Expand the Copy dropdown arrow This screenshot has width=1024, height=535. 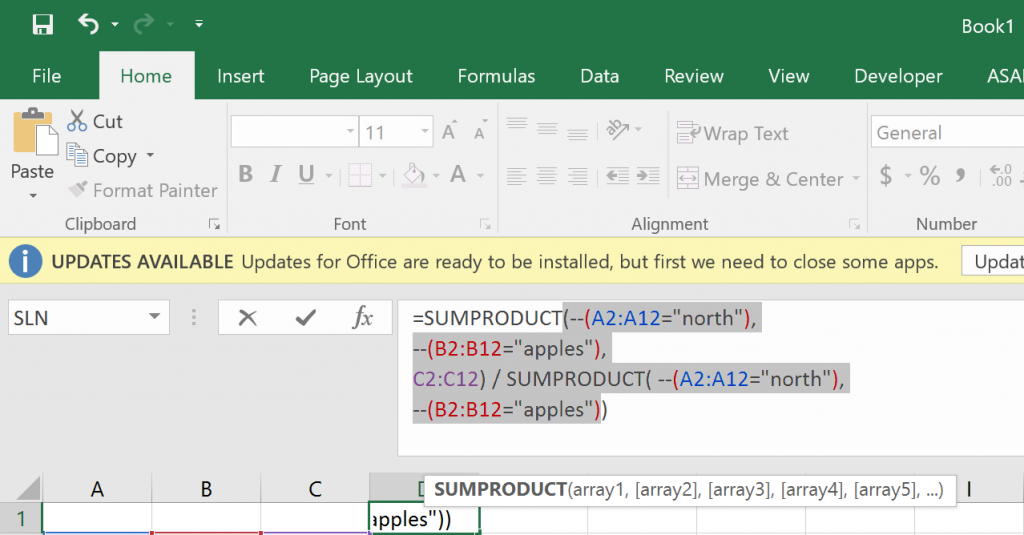pos(150,155)
